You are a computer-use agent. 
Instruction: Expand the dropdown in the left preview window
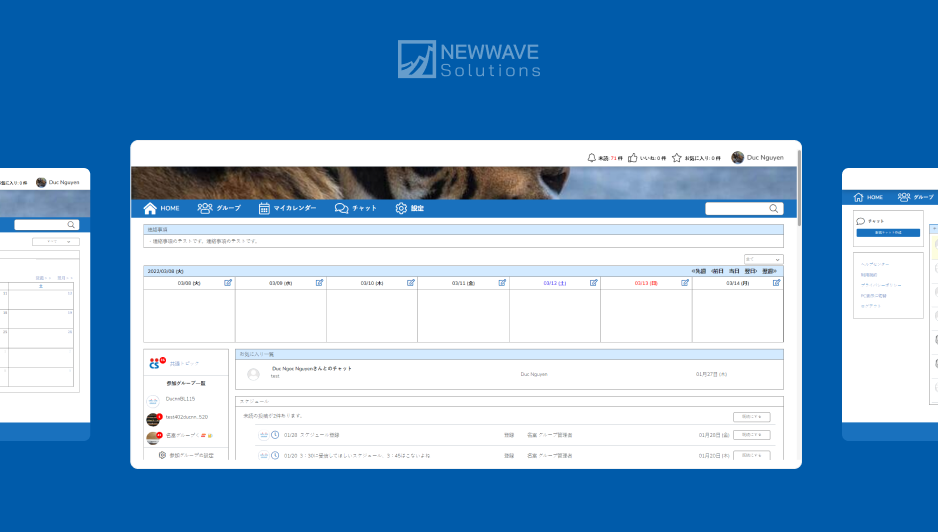(x=55, y=242)
